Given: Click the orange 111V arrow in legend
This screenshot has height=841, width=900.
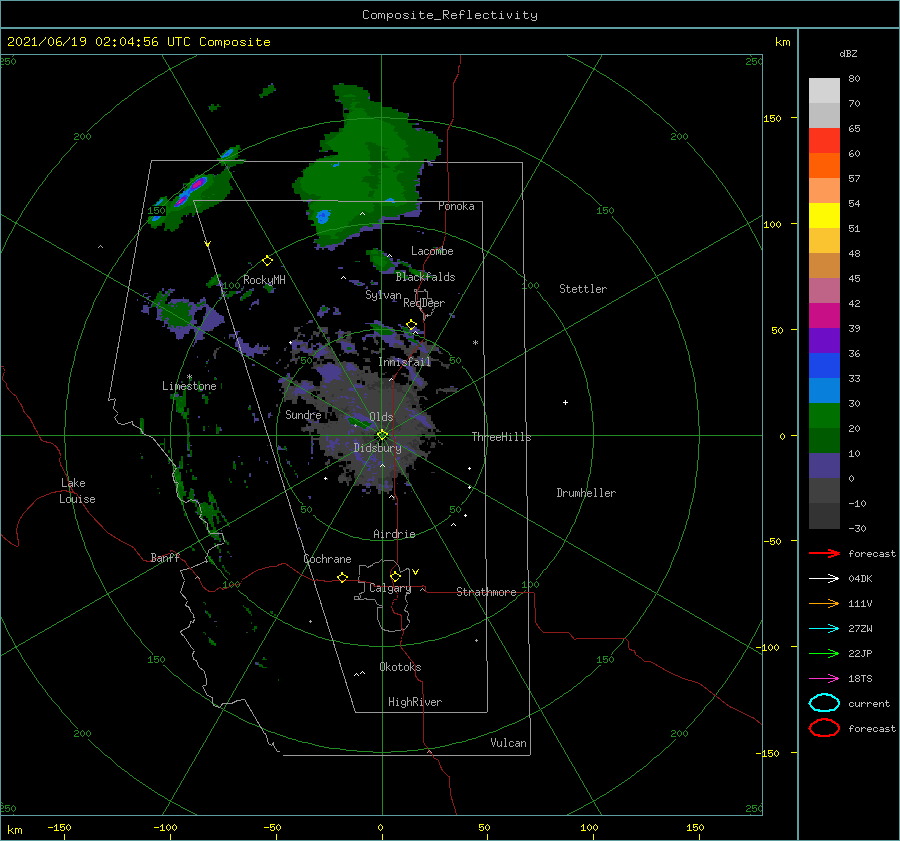Looking at the screenshot, I should 824,603.
